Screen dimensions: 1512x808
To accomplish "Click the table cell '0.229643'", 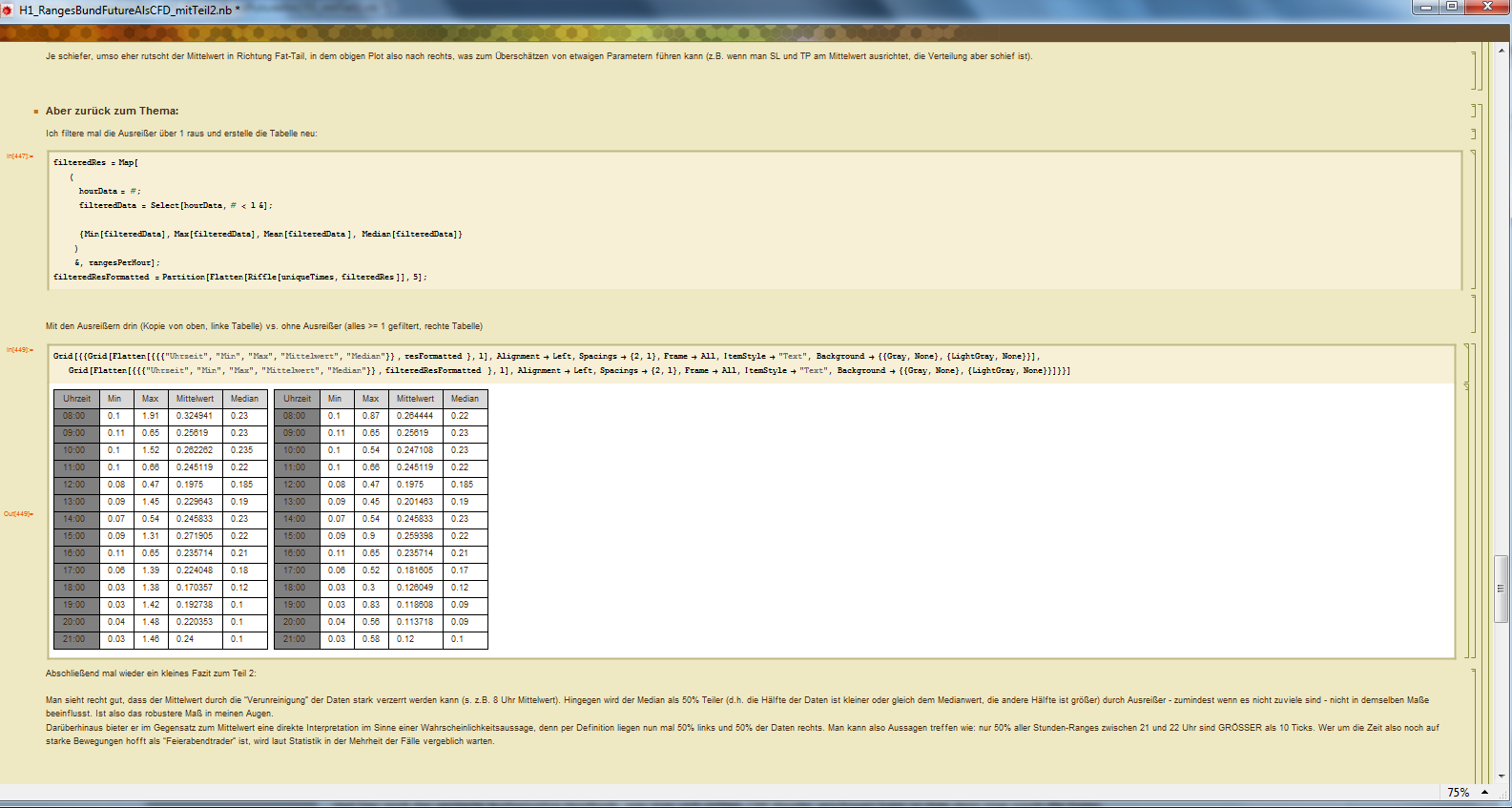I will tap(196, 502).
